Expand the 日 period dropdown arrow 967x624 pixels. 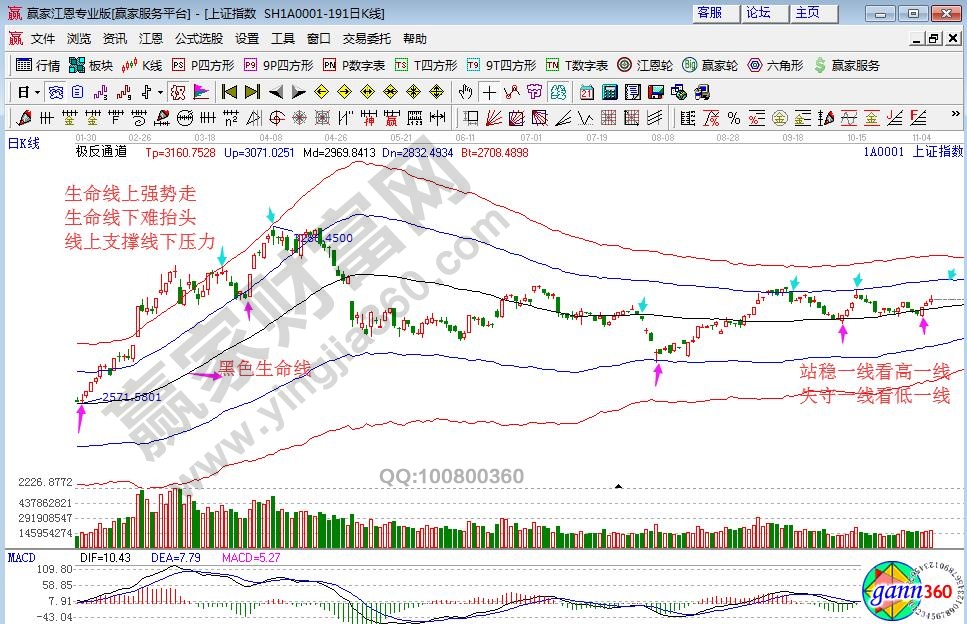point(37,92)
